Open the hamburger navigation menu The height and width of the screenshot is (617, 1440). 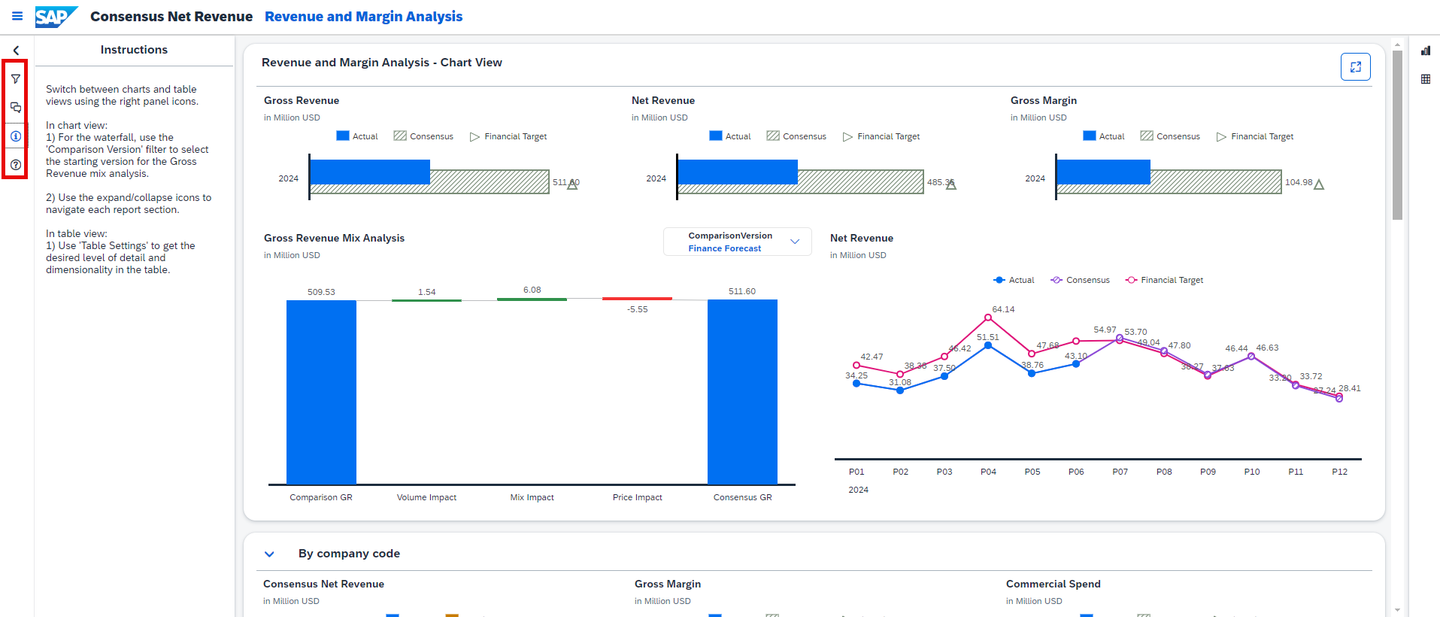tap(16, 16)
